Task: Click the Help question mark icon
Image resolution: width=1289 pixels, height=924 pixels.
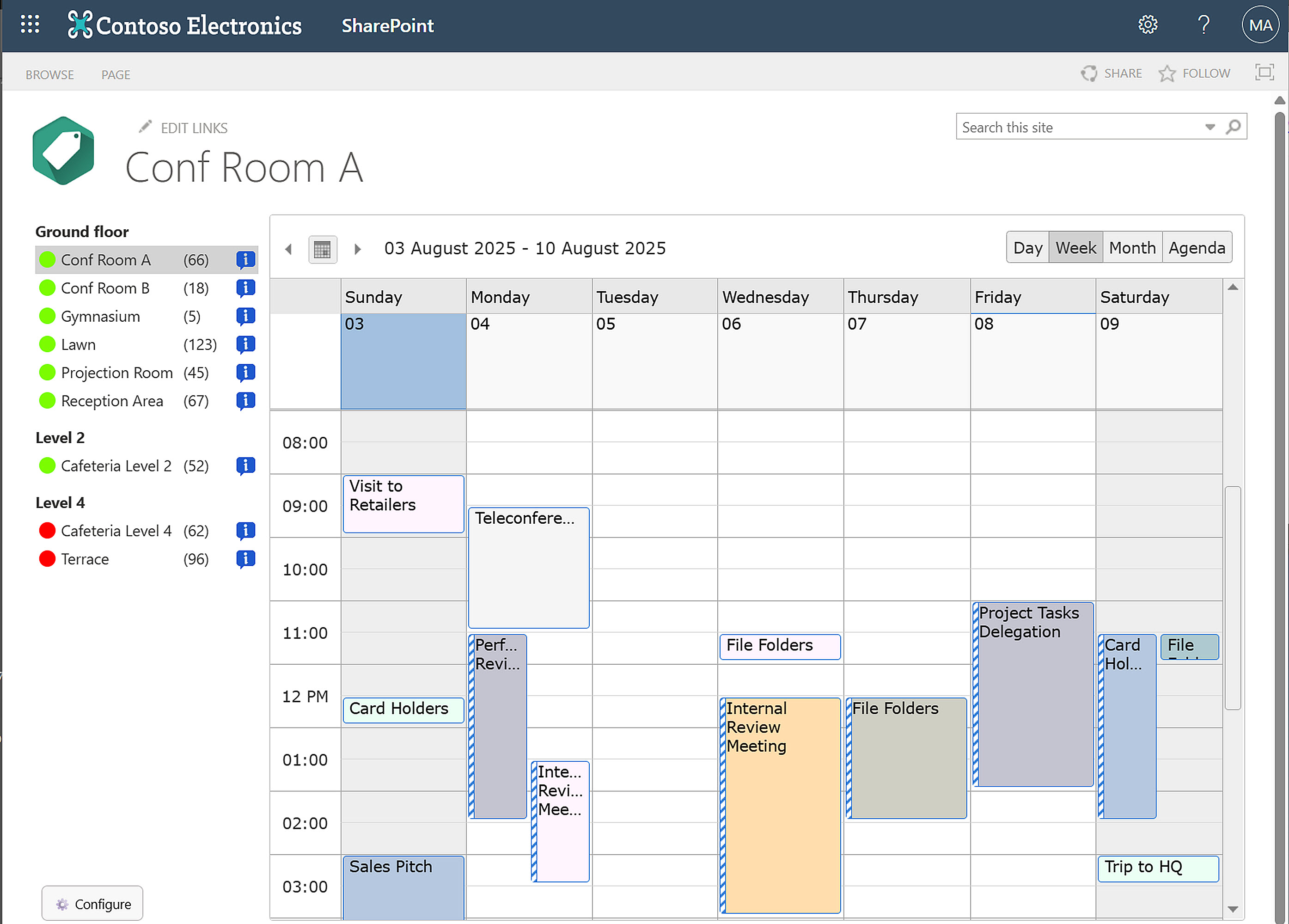Action: click(x=1203, y=25)
